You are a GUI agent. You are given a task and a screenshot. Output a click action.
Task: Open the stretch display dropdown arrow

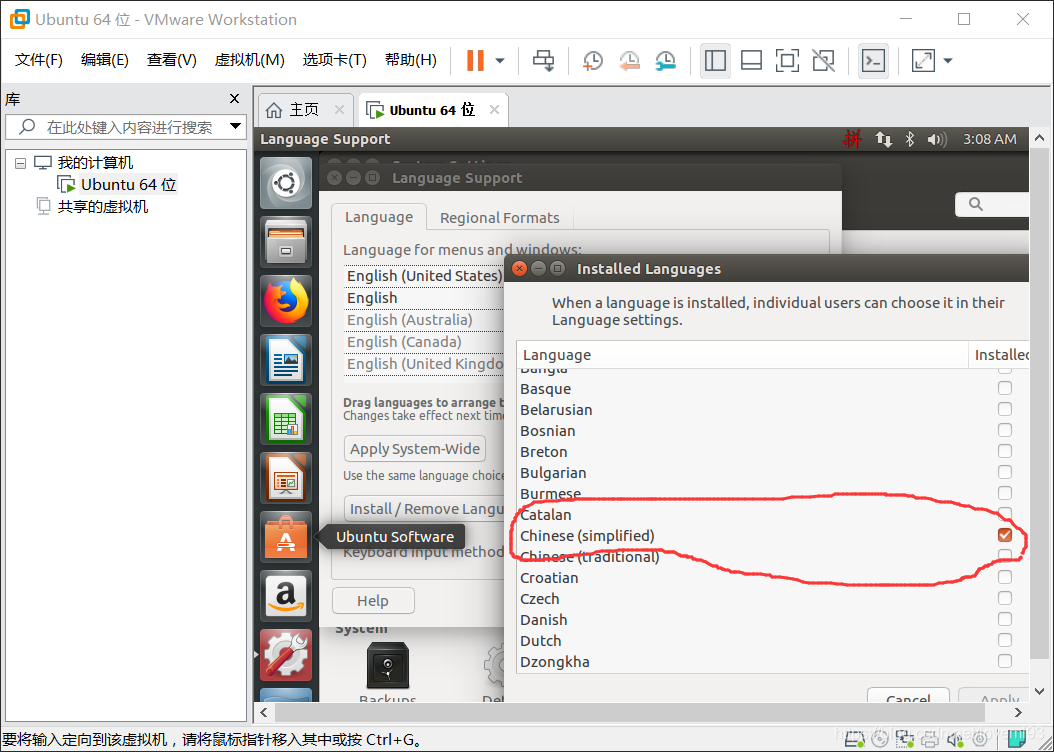(948, 60)
